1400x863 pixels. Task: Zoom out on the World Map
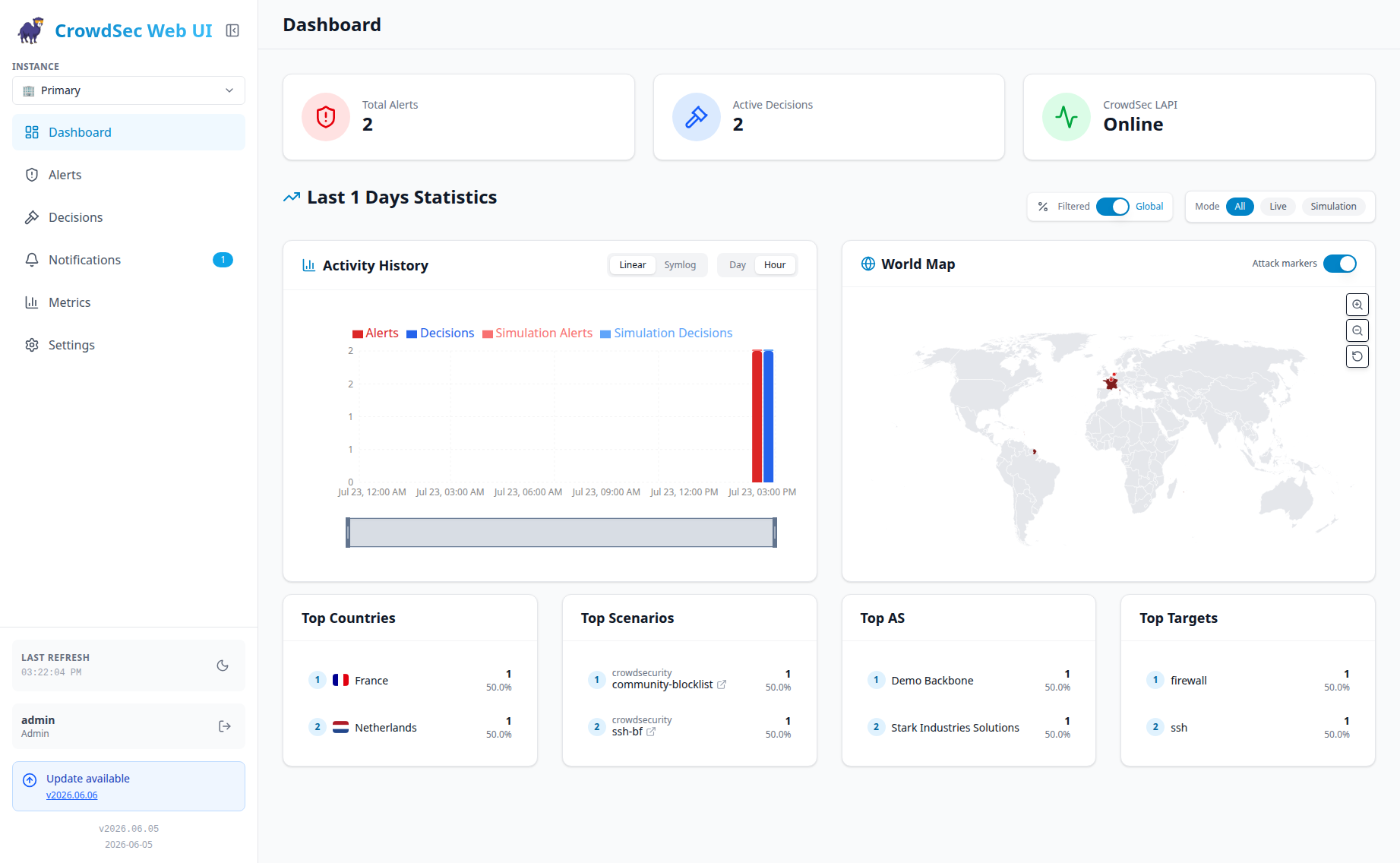point(1357,330)
